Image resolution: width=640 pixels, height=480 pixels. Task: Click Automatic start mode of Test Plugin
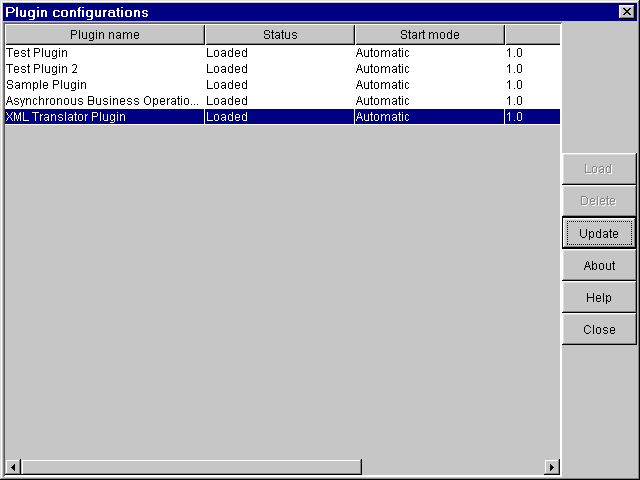tap(382, 53)
